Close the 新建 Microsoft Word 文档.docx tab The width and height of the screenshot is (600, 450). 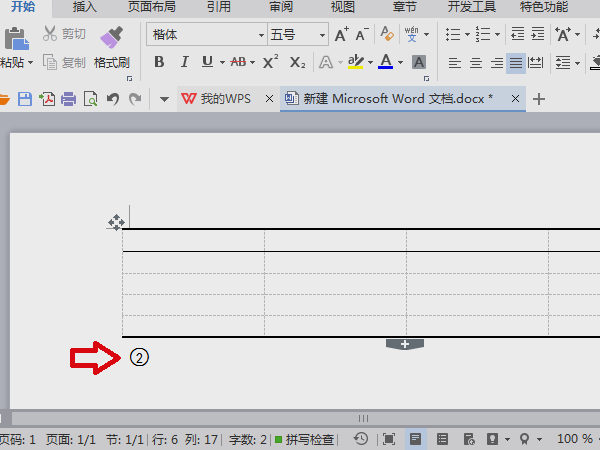pos(515,99)
